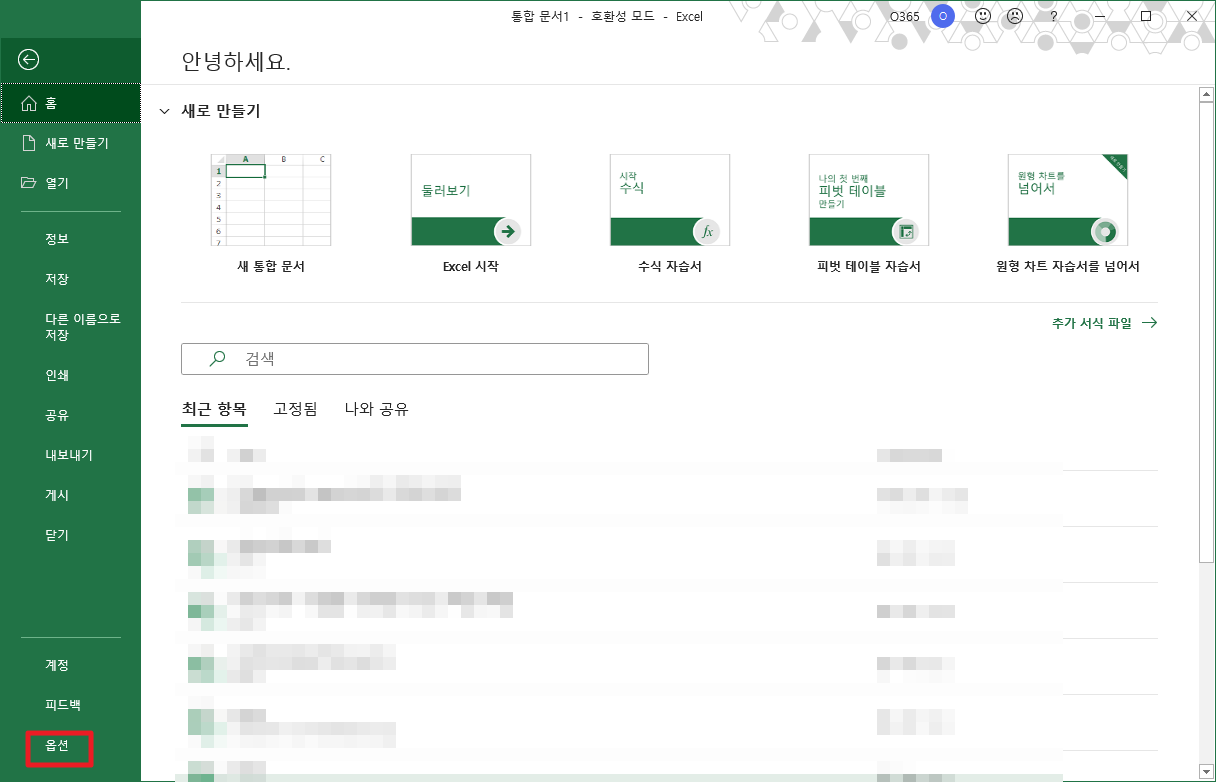1216x782 pixels.
Task: Switch to the 나와 공유 tab
Action: pyautogui.click(x=376, y=409)
